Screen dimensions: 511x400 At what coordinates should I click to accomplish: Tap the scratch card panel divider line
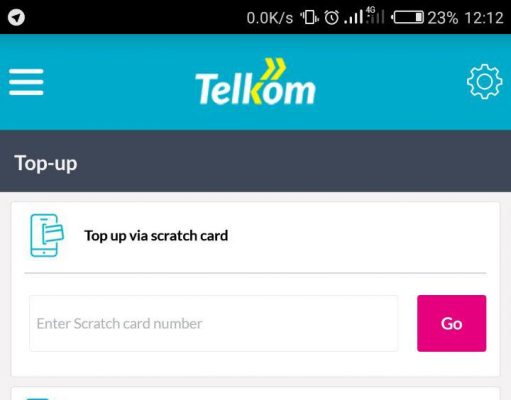click(255, 273)
